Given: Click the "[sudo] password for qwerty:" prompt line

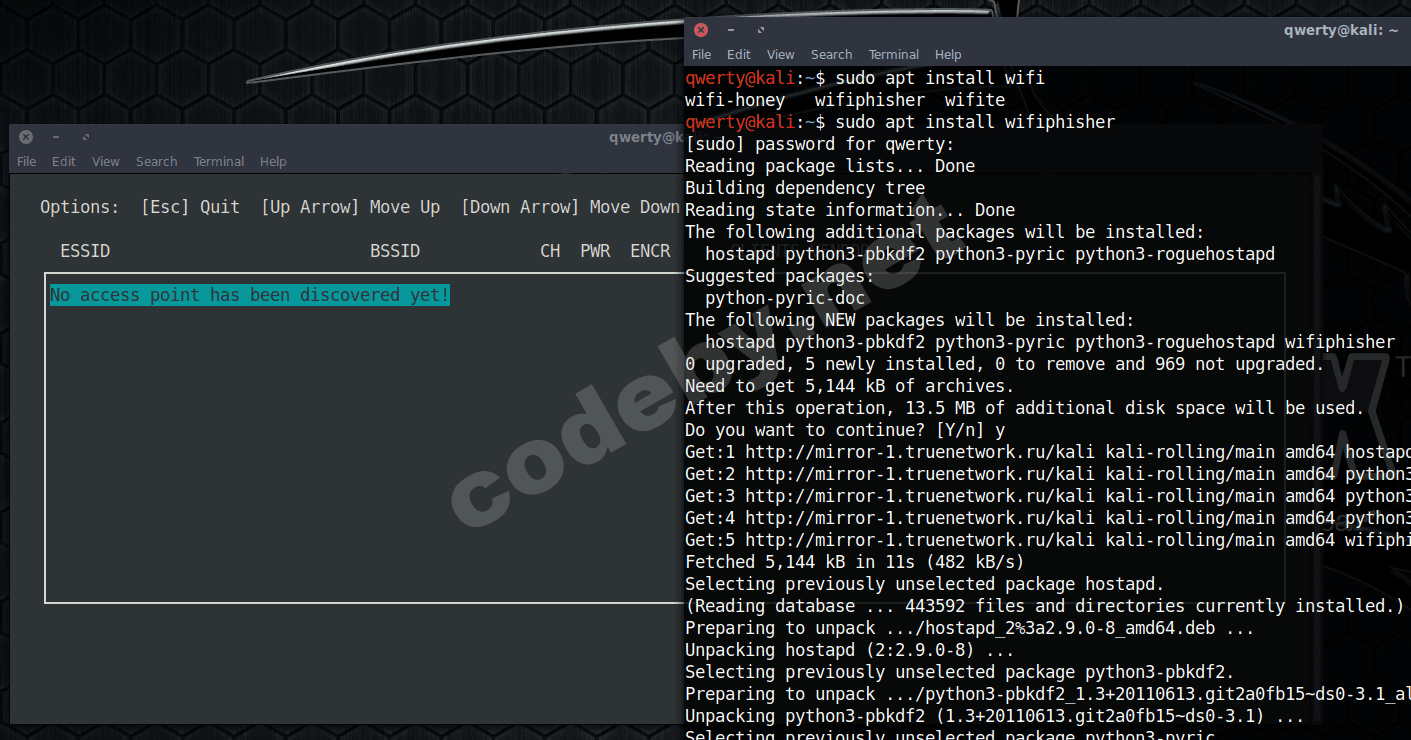Looking at the screenshot, I should click(820, 144).
